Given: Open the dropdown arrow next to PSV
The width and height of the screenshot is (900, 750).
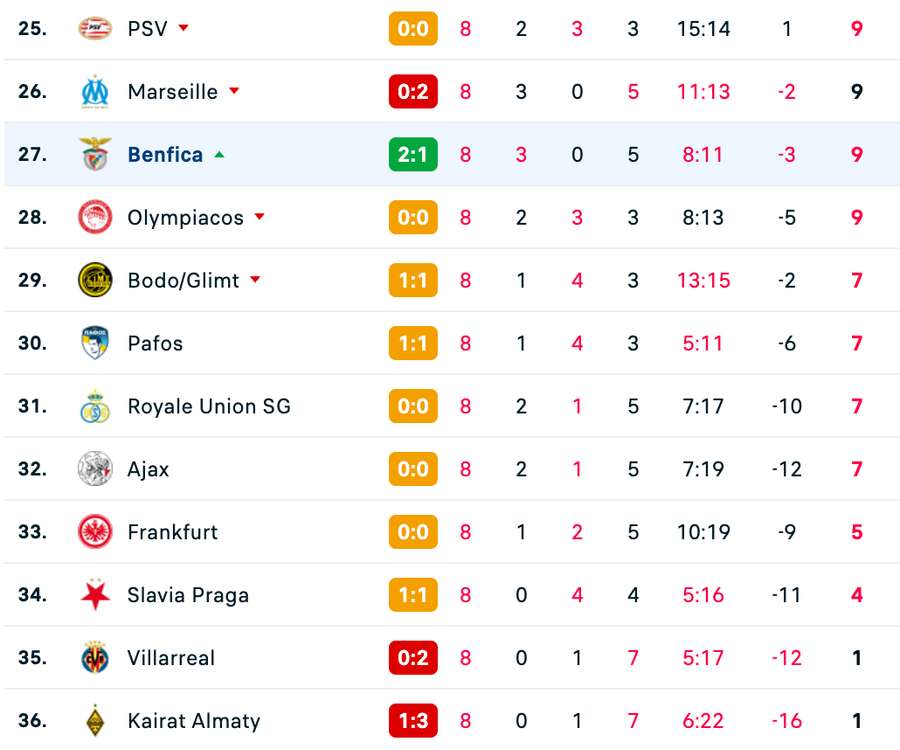Looking at the screenshot, I should tap(181, 30).
